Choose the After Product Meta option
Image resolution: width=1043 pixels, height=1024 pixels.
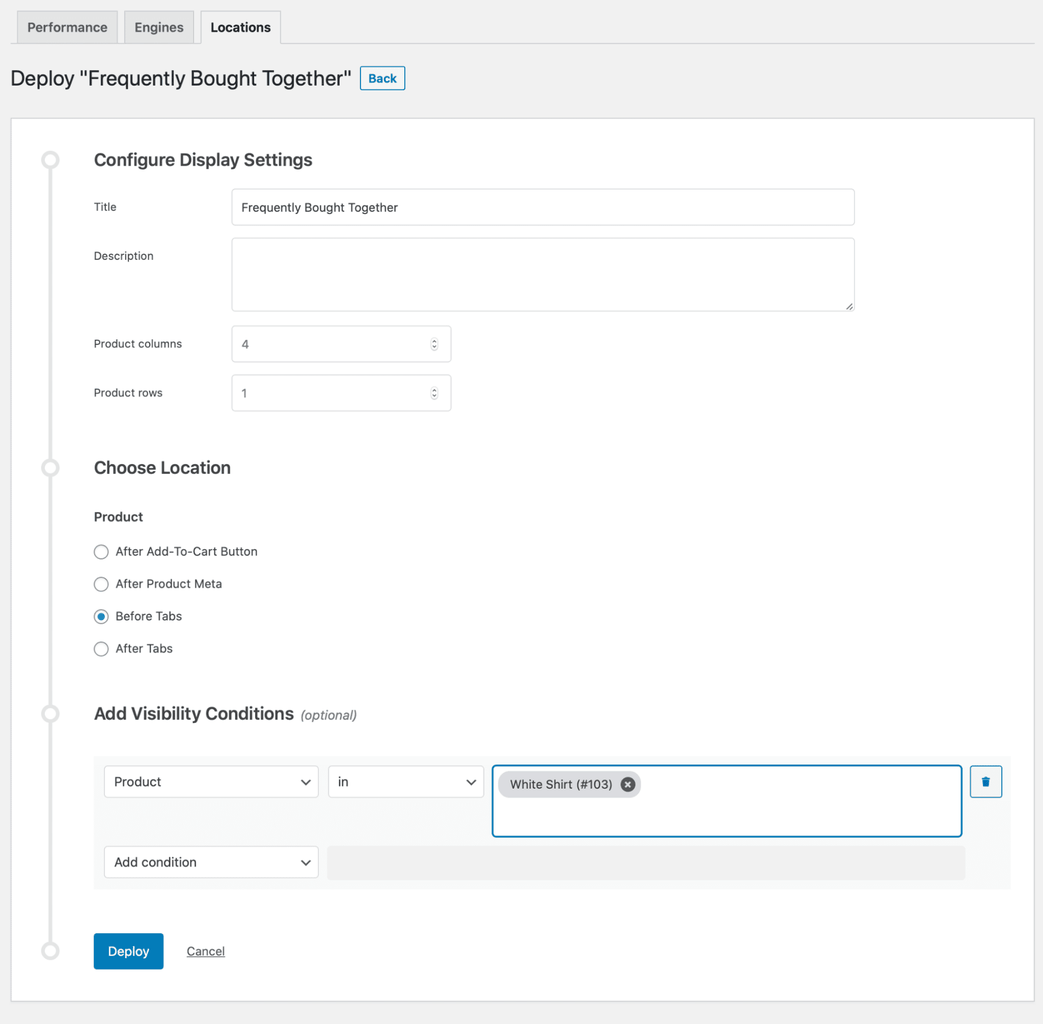point(101,584)
